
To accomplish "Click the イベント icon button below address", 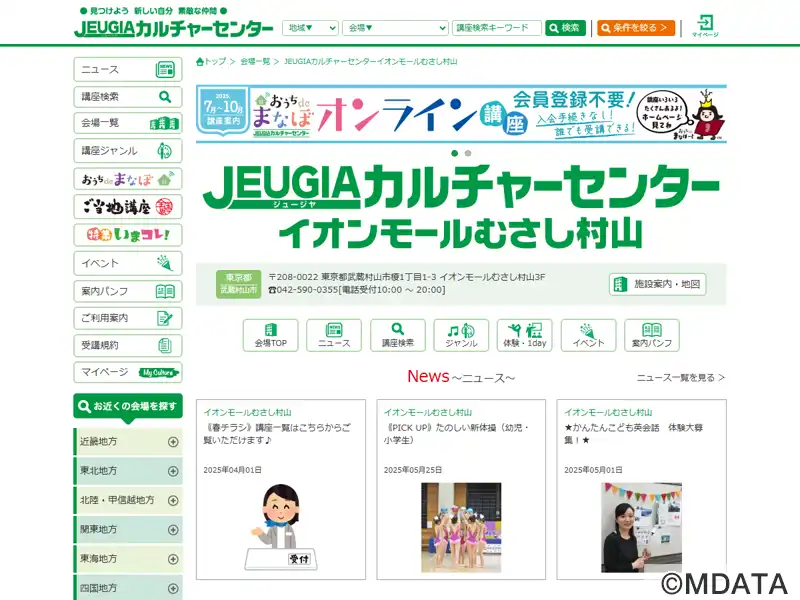I will coord(588,335).
